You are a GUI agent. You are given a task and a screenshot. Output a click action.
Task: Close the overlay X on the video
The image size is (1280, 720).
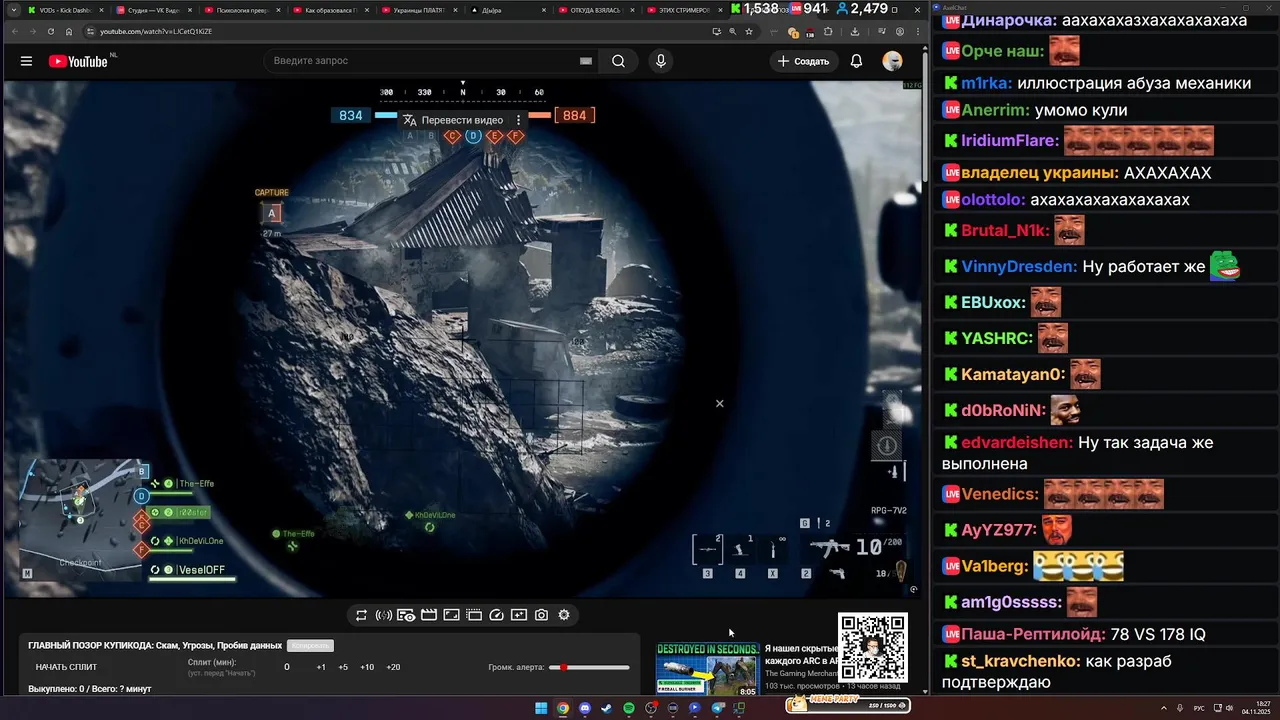coord(719,404)
